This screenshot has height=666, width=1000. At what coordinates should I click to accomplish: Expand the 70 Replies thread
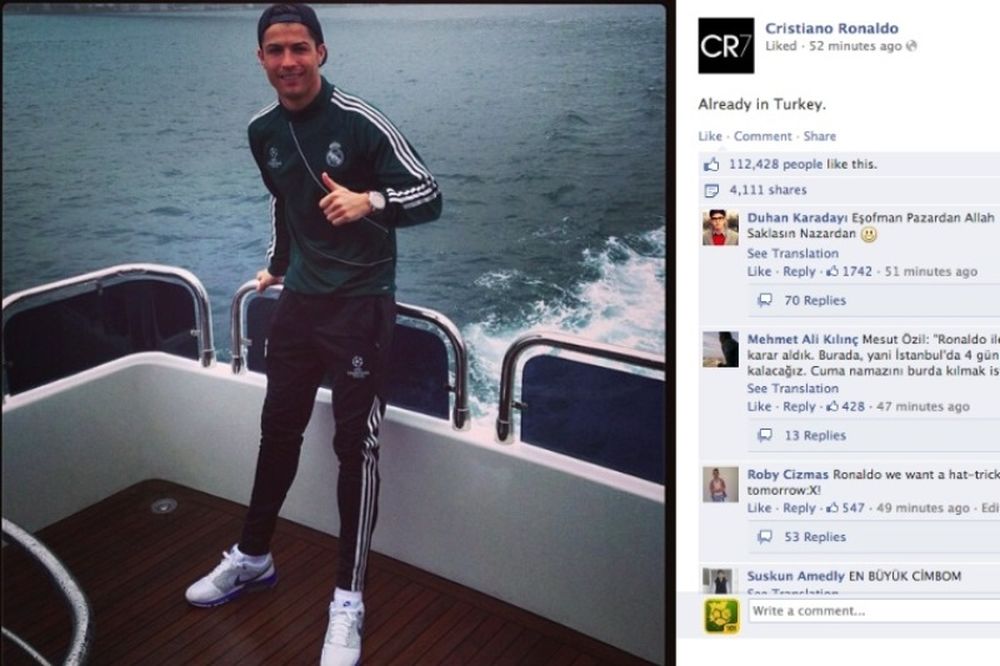point(815,300)
